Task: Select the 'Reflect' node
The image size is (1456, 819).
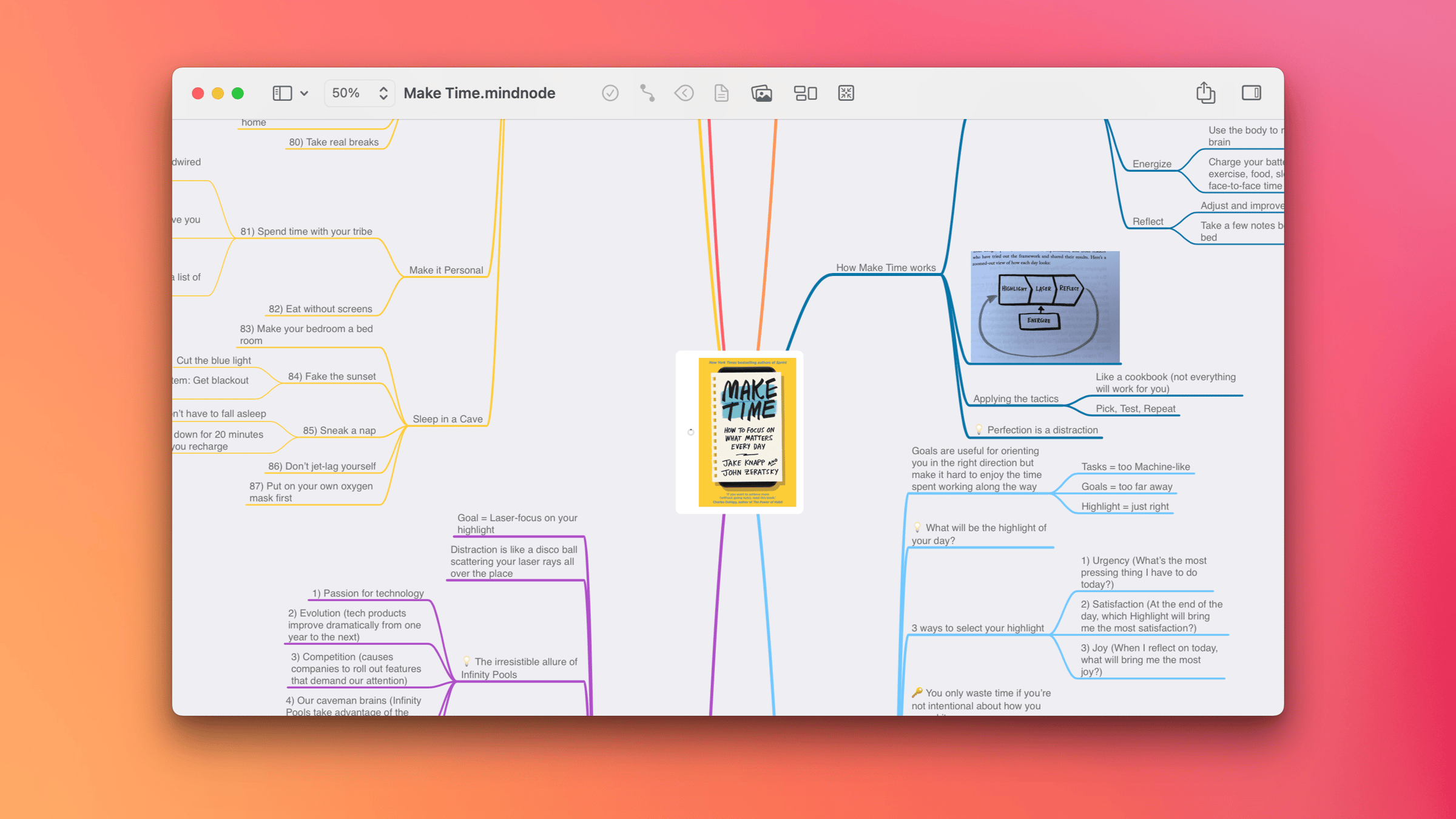Action: (x=1147, y=221)
